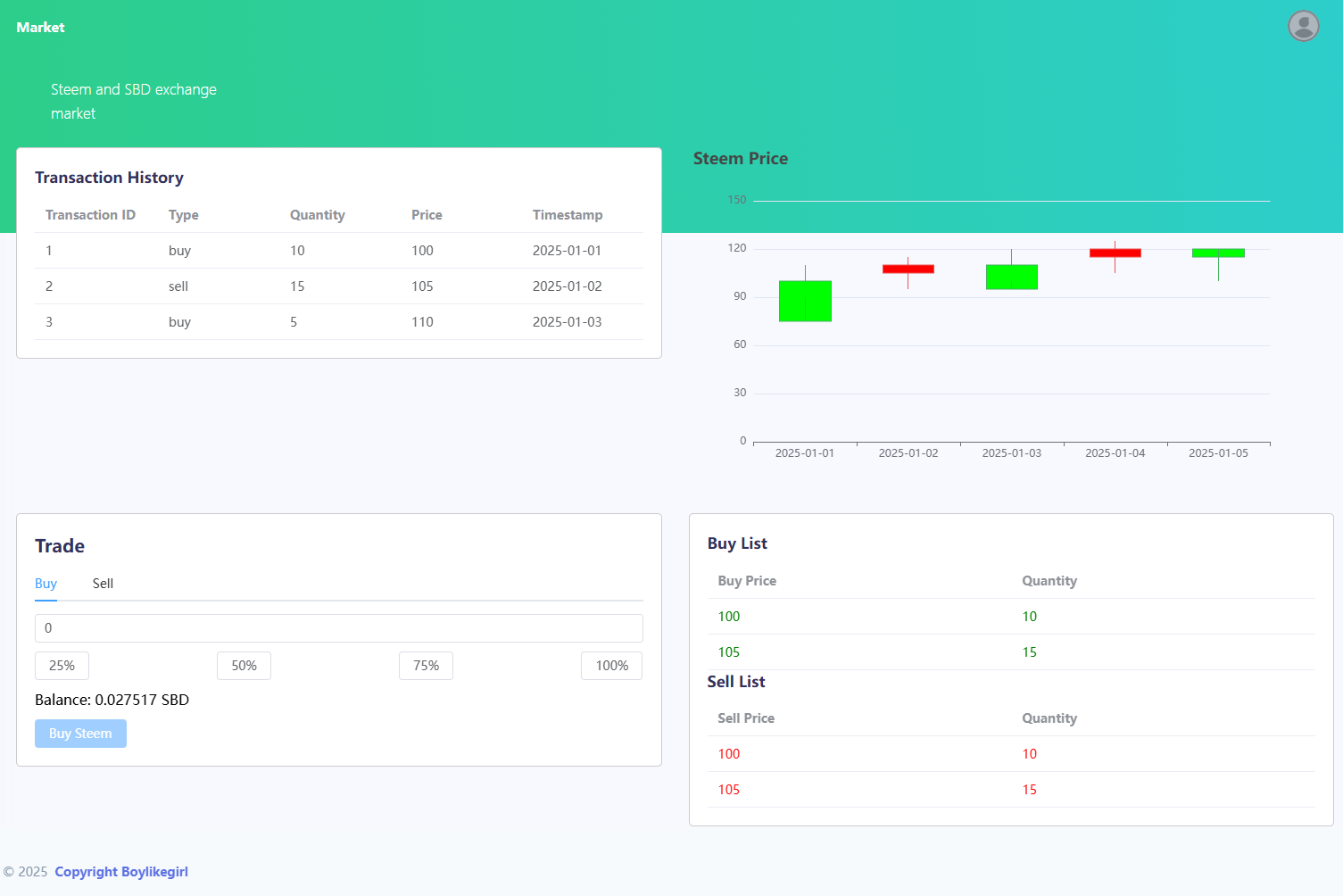The width and height of the screenshot is (1343, 896).
Task: Click price 105 in Transaction History
Action: [x=422, y=286]
